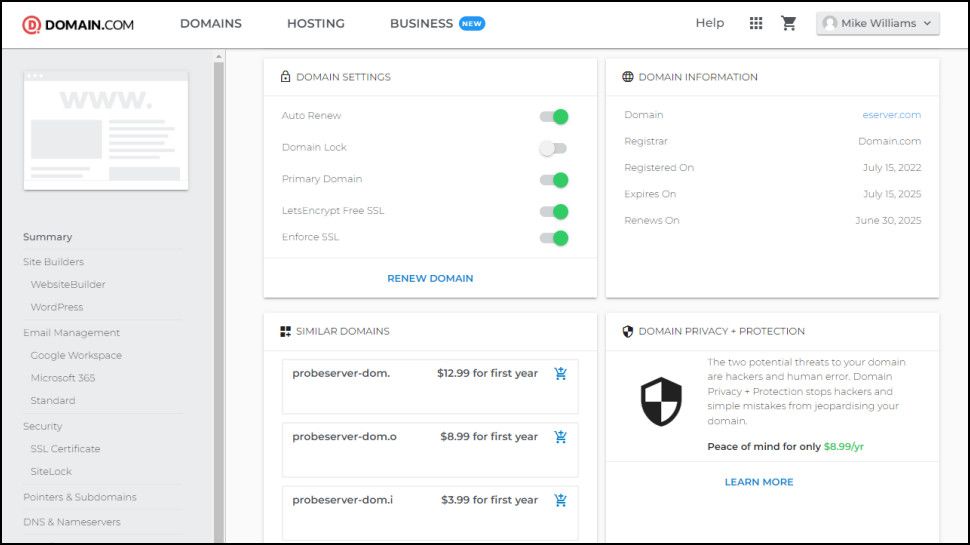Select the probeserver-dom.o domain card
Screen dimensions: 970x545
click(x=430, y=450)
